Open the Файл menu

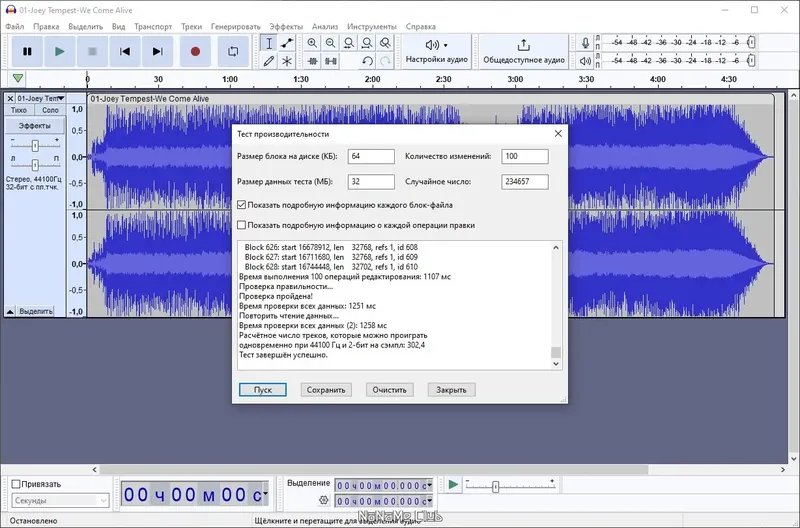[15, 27]
